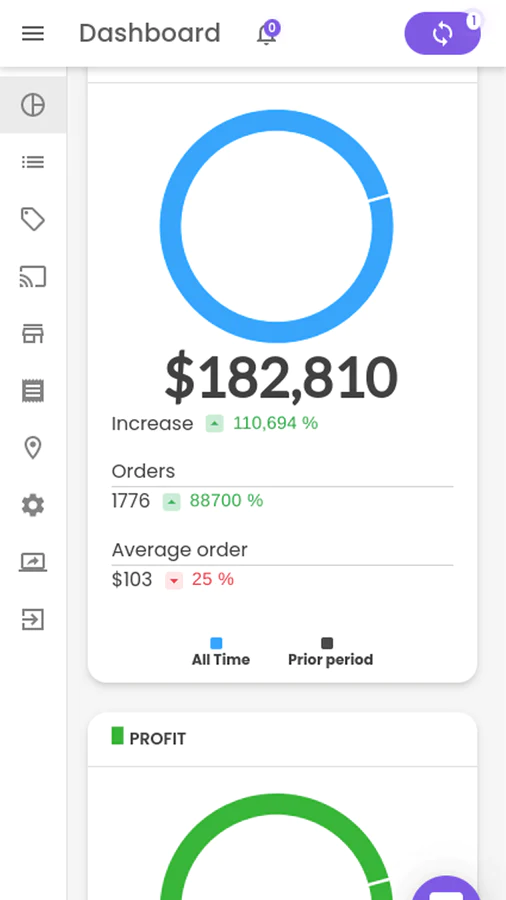Click the red down arrow beside 25 %
Image resolution: width=506 pixels, height=900 pixels.
[174, 581]
